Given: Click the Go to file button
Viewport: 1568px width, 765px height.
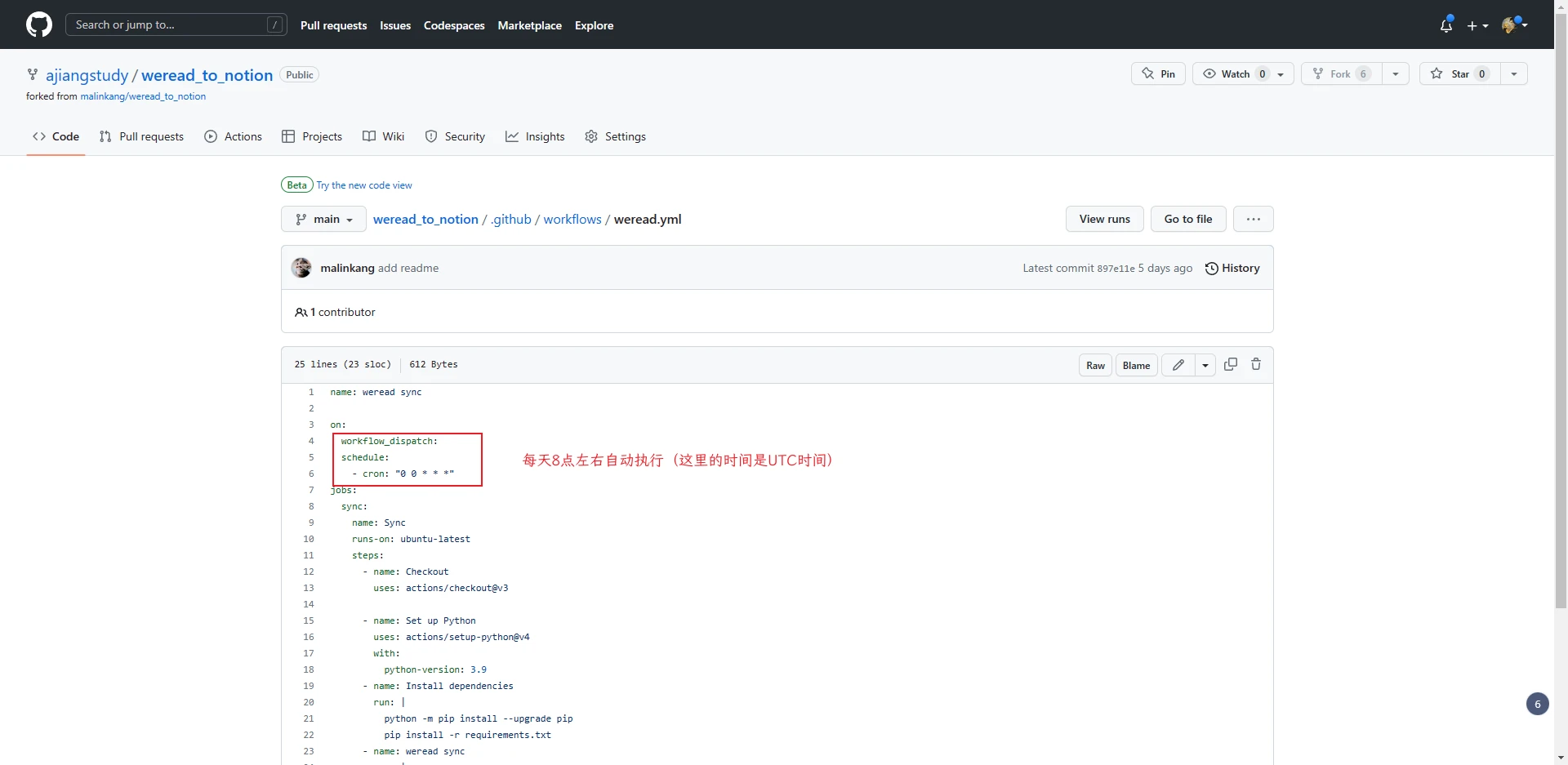Looking at the screenshot, I should pyautogui.click(x=1188, y=219).
